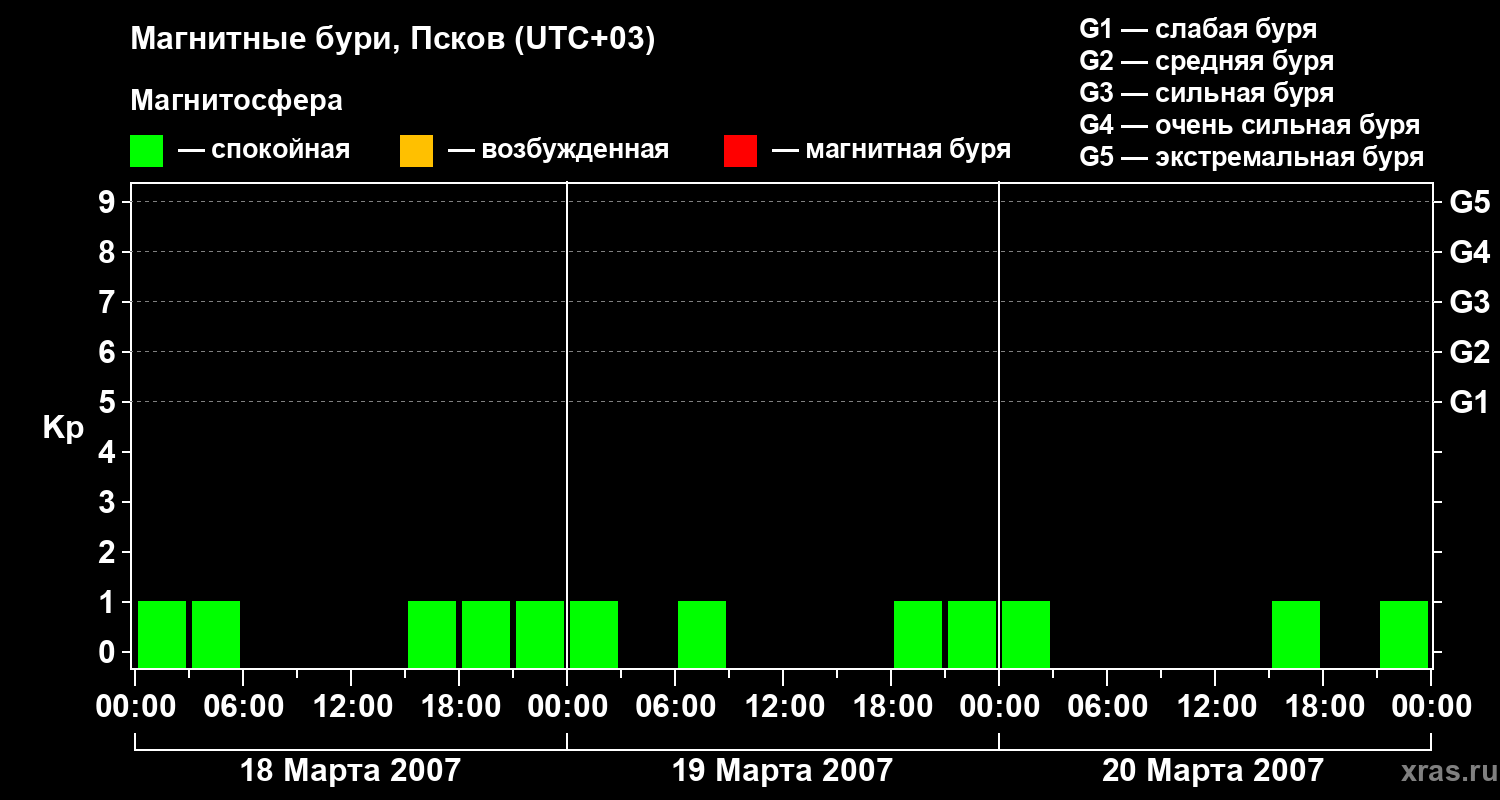
Task: Select the green bar for 03:00–06:00 on 18 Марта
Action: click(216, 634)
